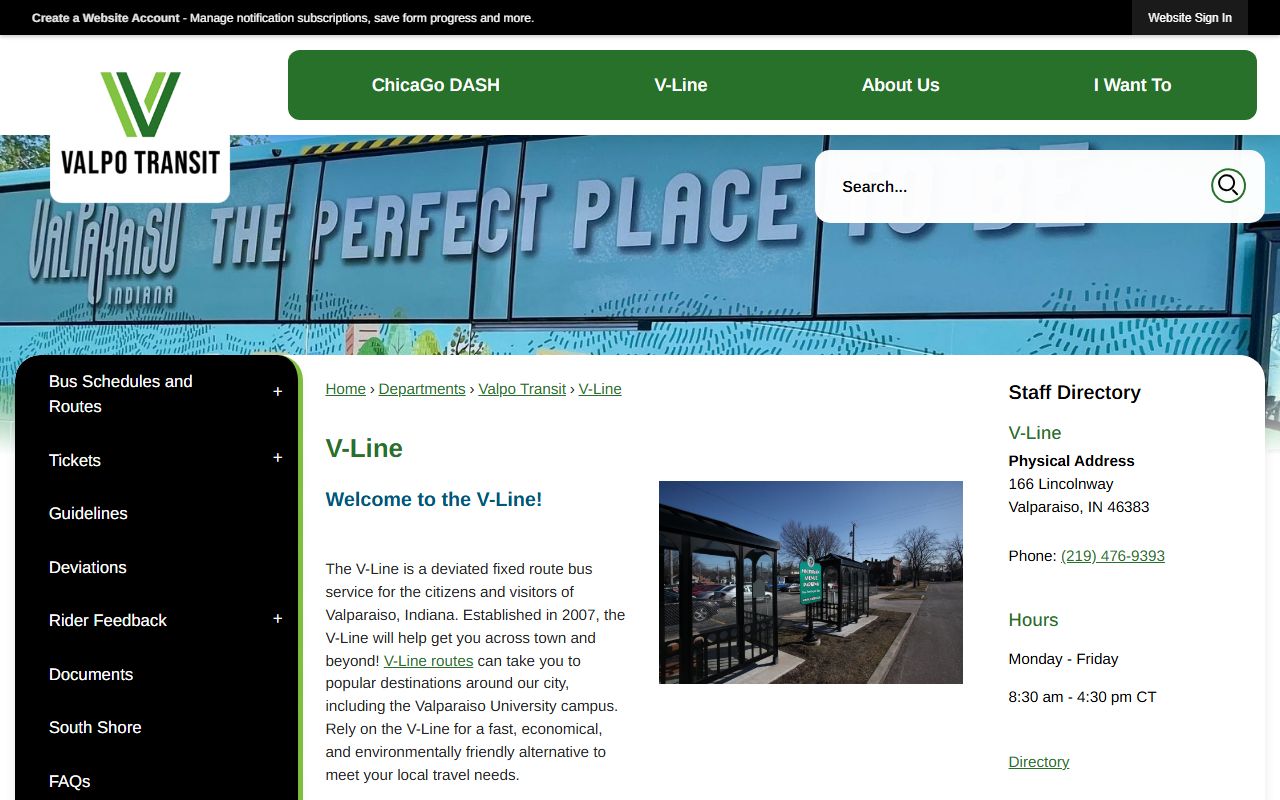Open the I Want To menu

tap(1132, 85)
